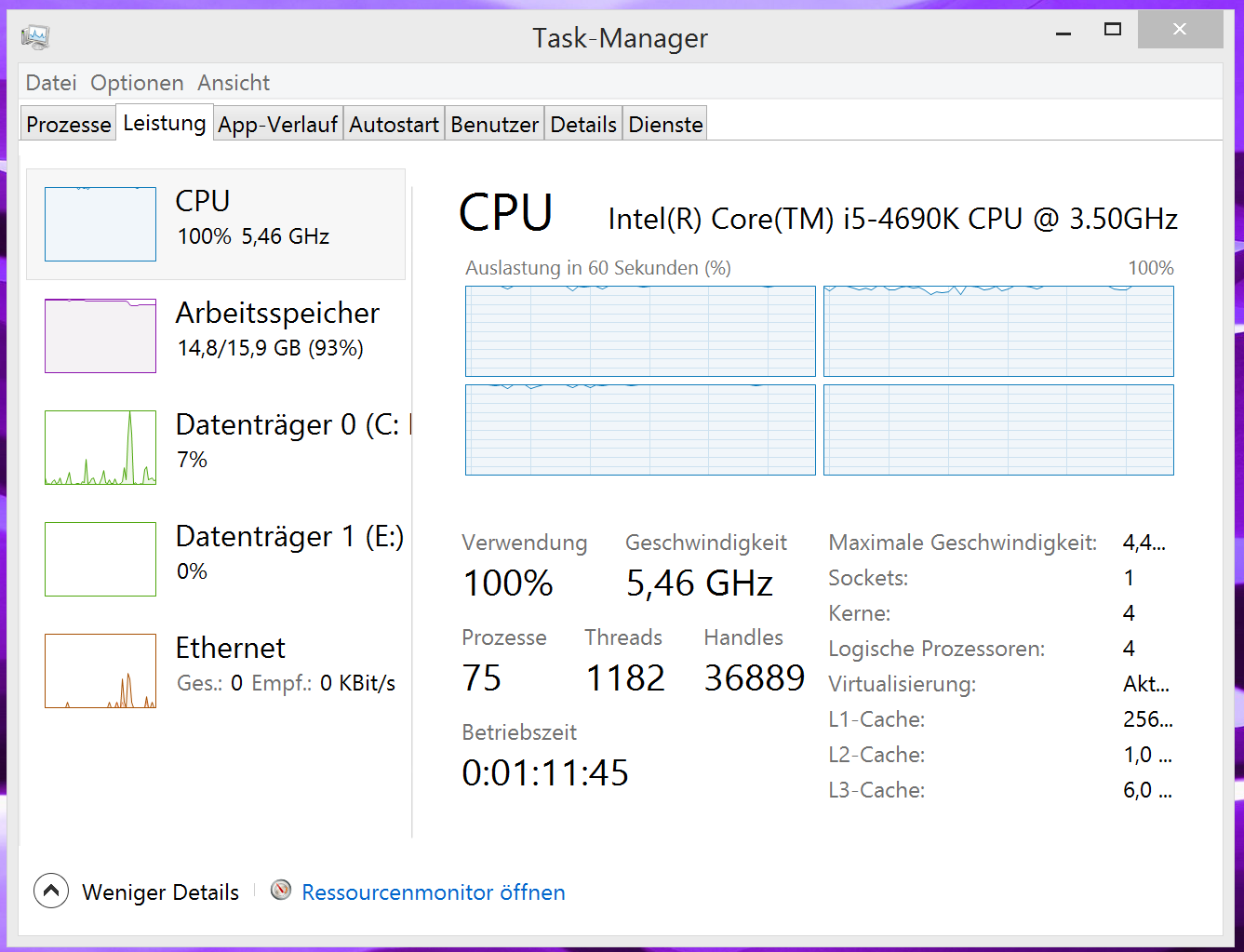
Task: Switch to the Benutzer tab
Action: tap(495, 125)
